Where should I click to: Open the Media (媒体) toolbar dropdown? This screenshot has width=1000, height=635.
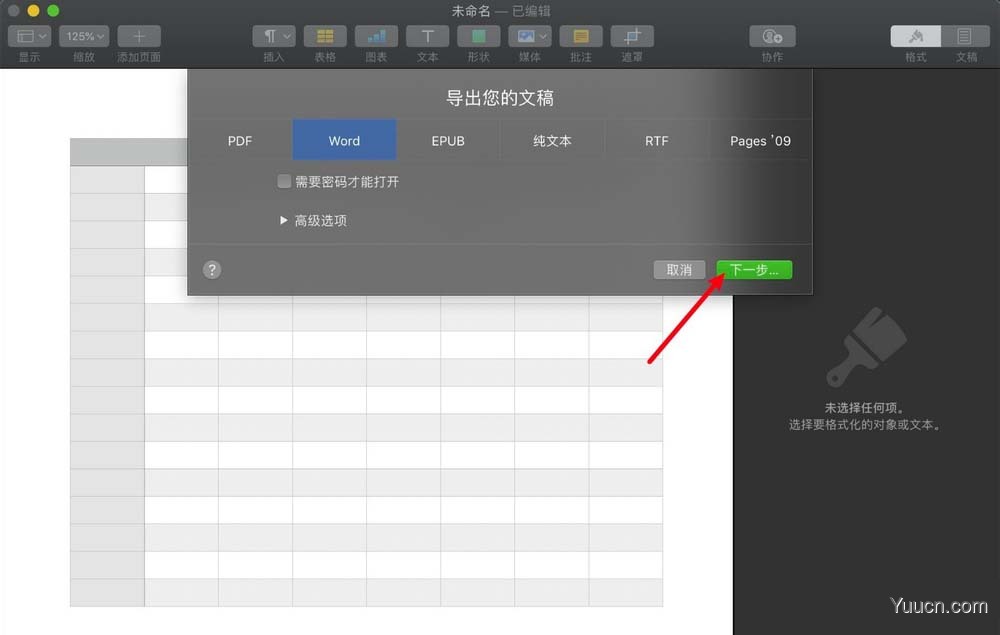(x=530, y=36)
